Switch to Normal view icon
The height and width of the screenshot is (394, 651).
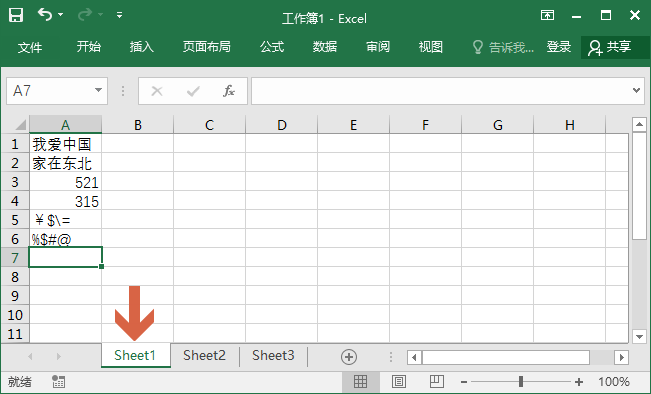point(360,382)
